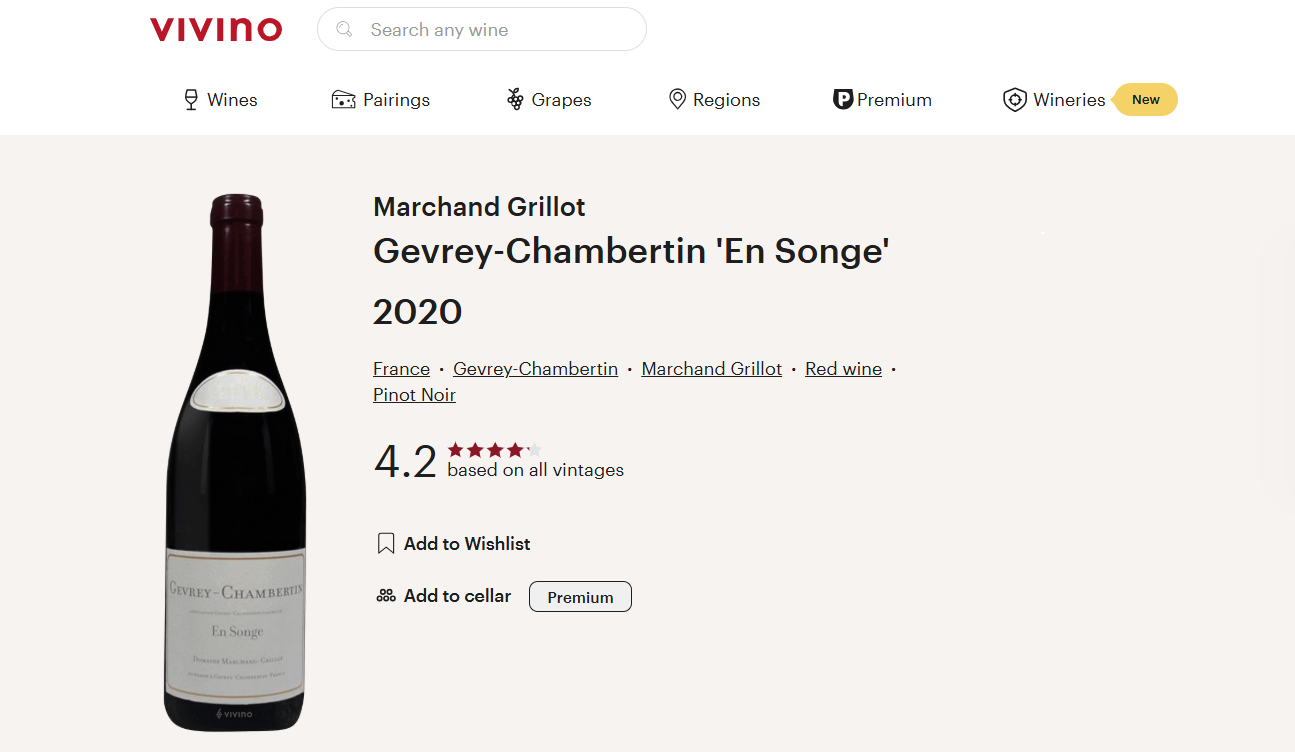Click the star rating display
This screenshot has width=1295, height=752.
494,450
